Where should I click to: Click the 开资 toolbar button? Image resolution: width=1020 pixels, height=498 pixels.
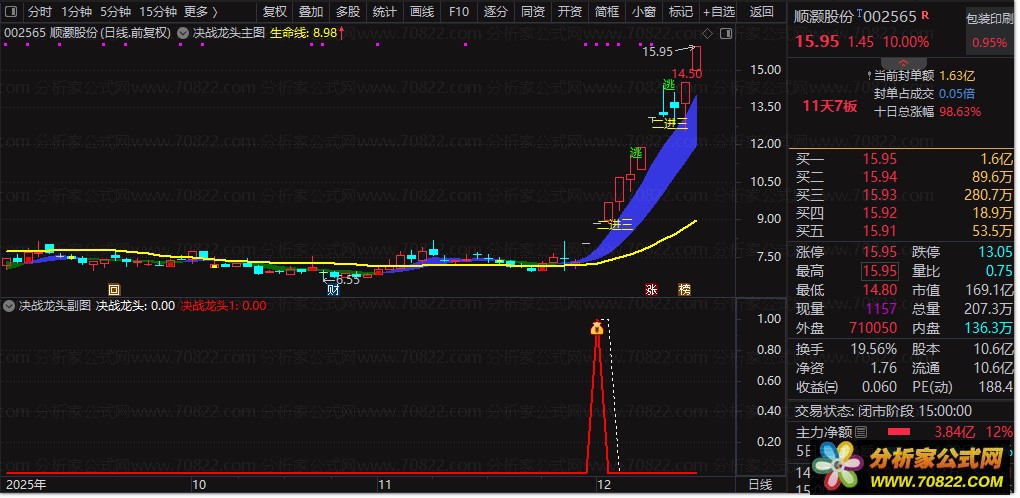pyautogui.click(x=570, y=12)
